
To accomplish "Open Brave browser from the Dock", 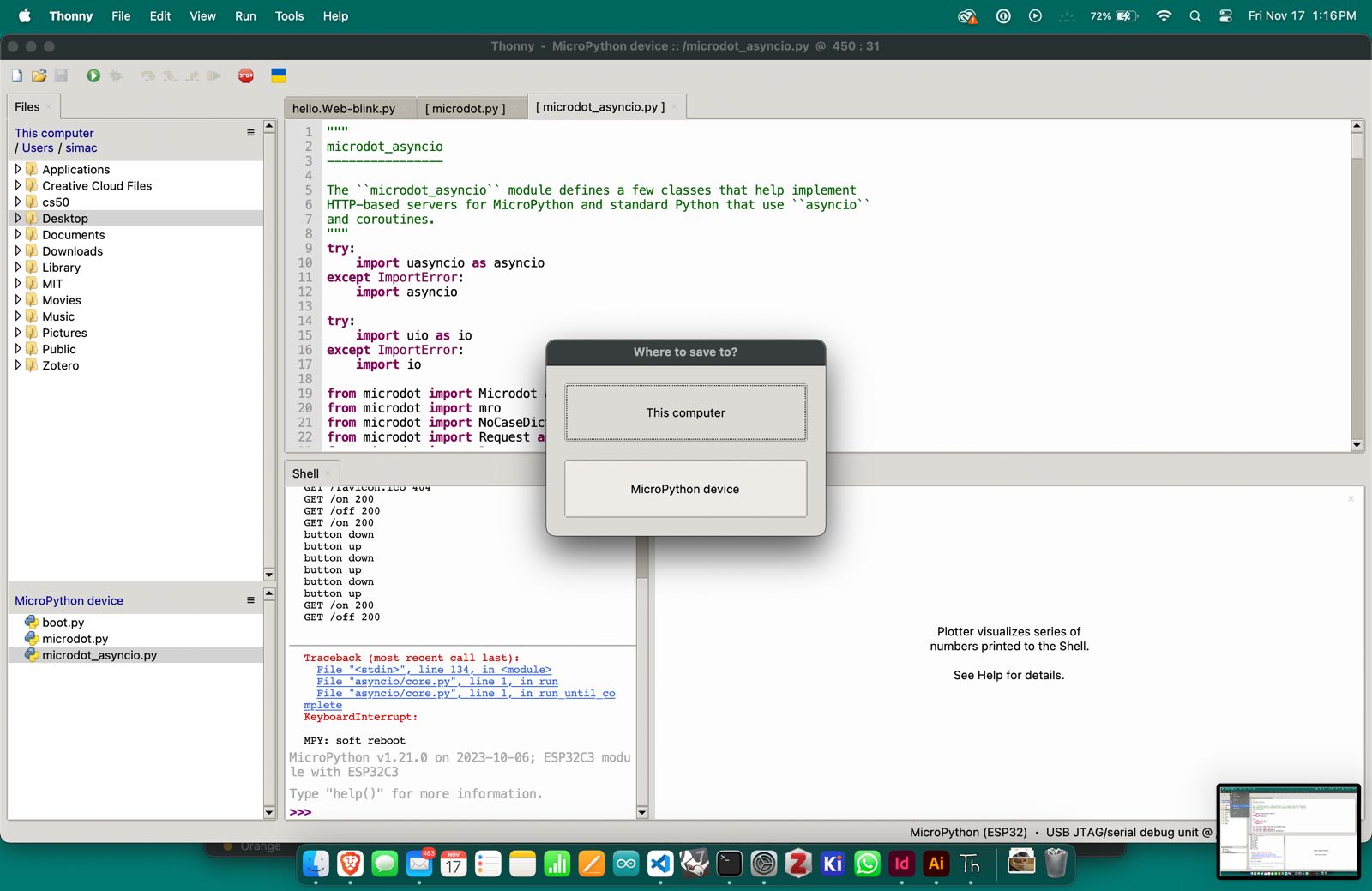I will coord(350,864).
